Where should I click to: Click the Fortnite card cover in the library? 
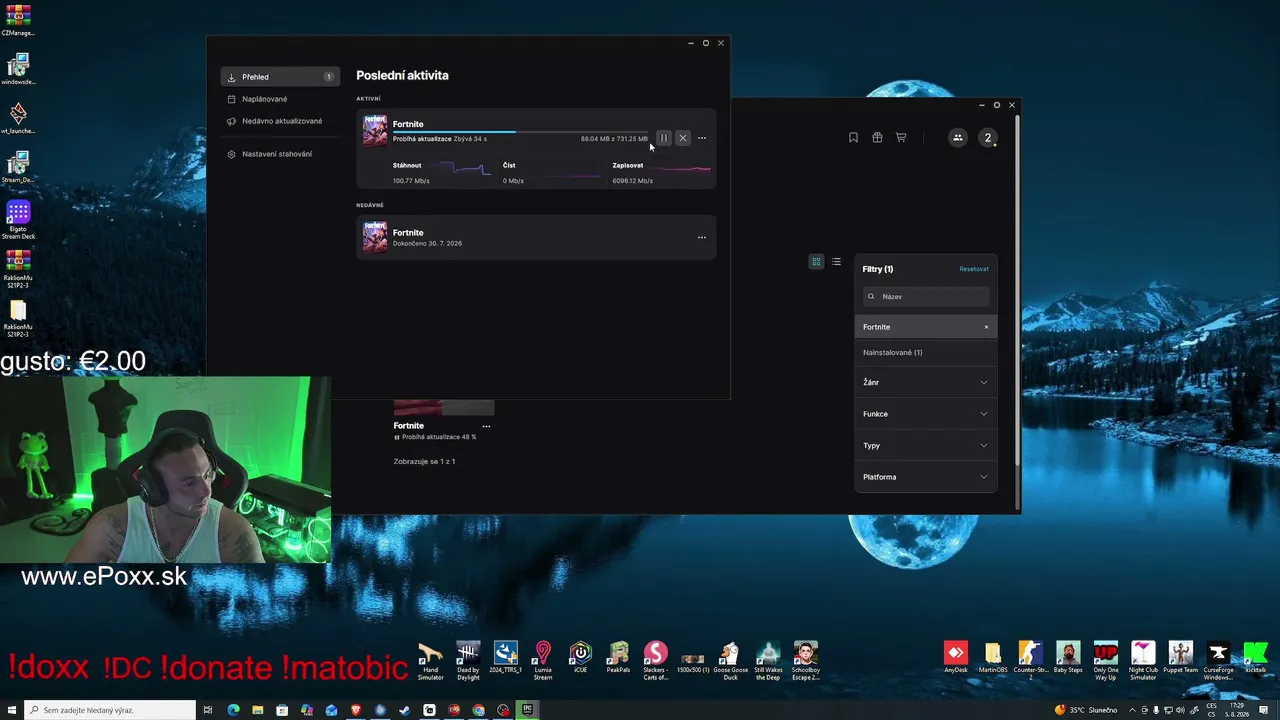pyautogui.click(x=444, y=407)
